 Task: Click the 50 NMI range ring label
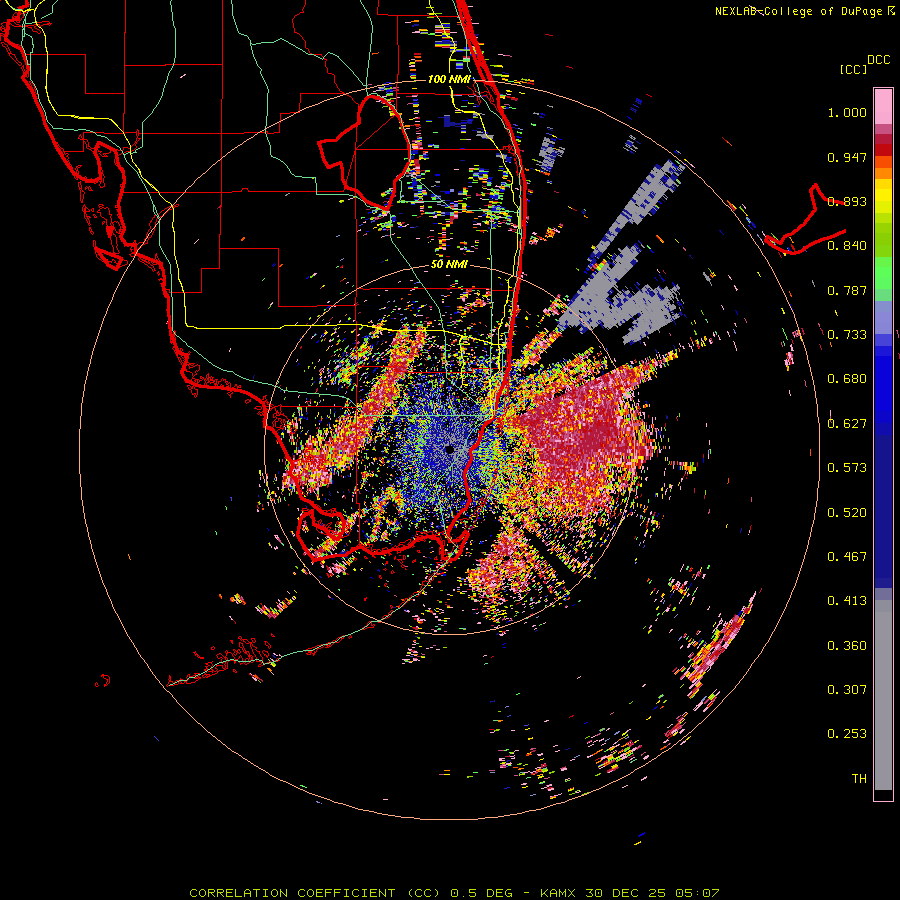(449, 265)
